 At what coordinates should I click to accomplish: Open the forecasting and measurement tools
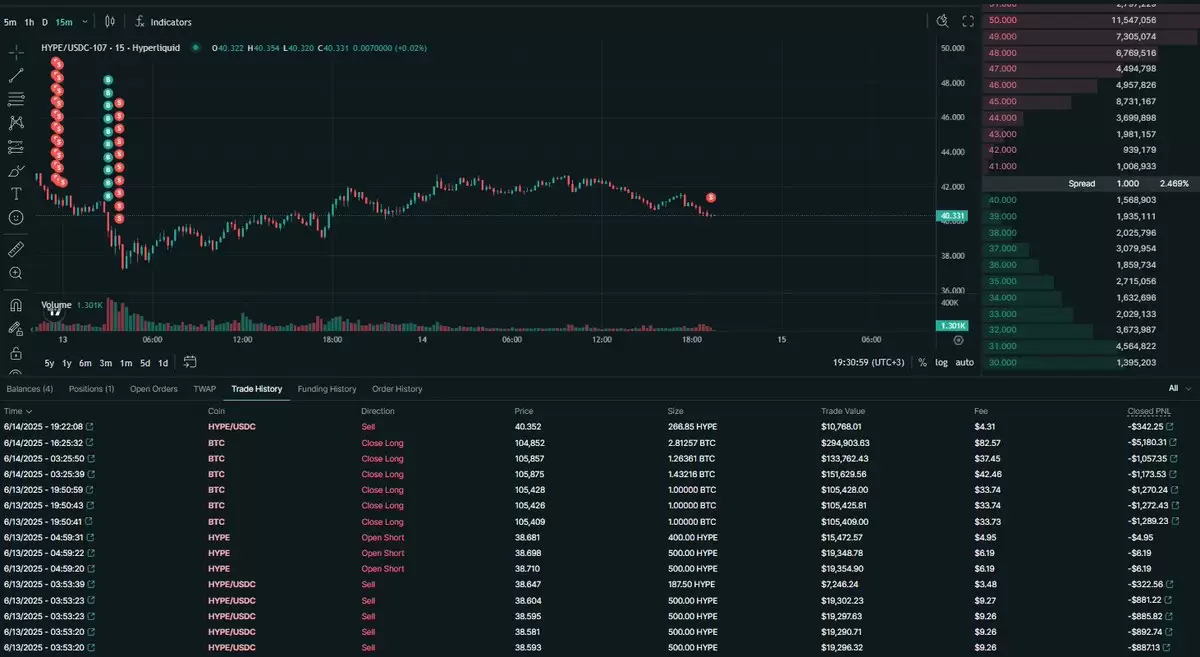pyautogui.click(x=16, y=147)
